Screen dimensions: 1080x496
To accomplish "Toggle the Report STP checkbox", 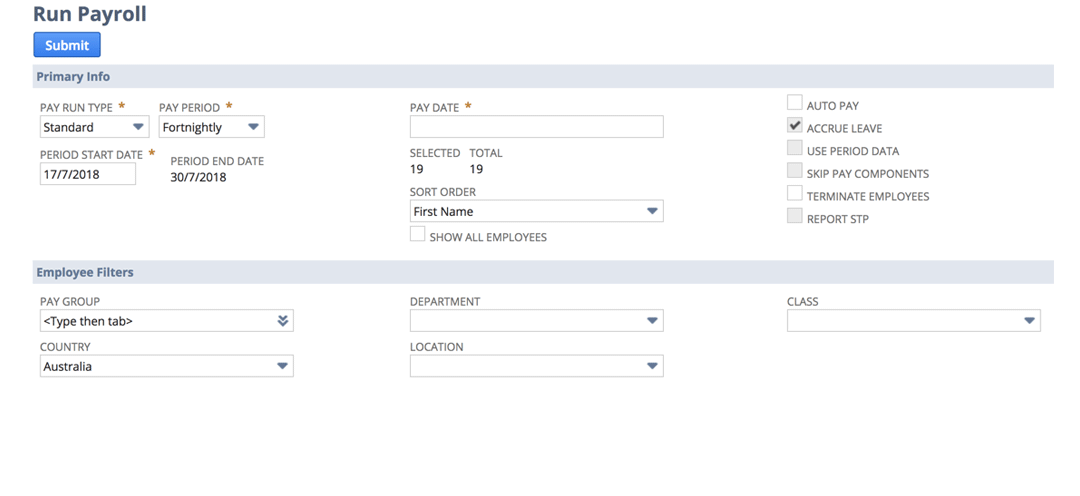I will (x=795, y=217).
